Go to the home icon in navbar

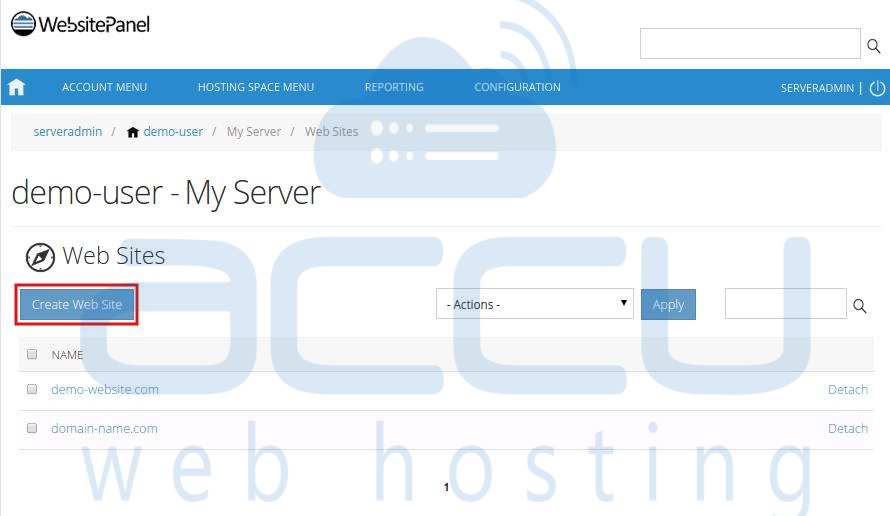(16, 87)
